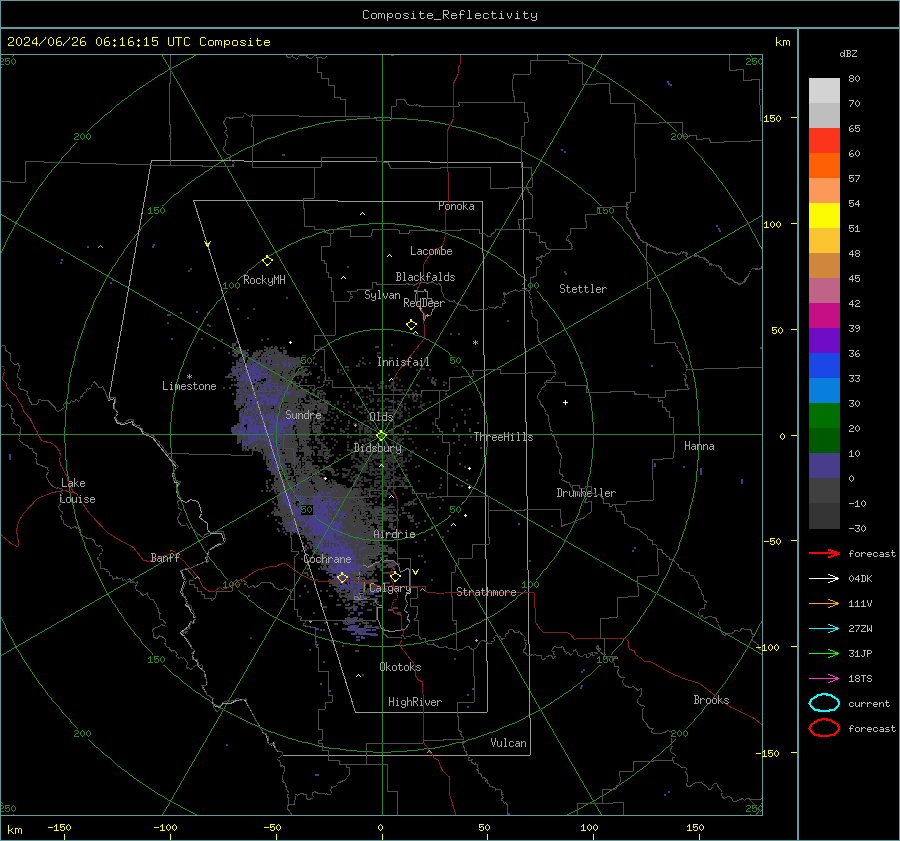Select the pink 45-42 dBZ swatch
Viewport: 900px width, 841px height.
click(824, 290)
